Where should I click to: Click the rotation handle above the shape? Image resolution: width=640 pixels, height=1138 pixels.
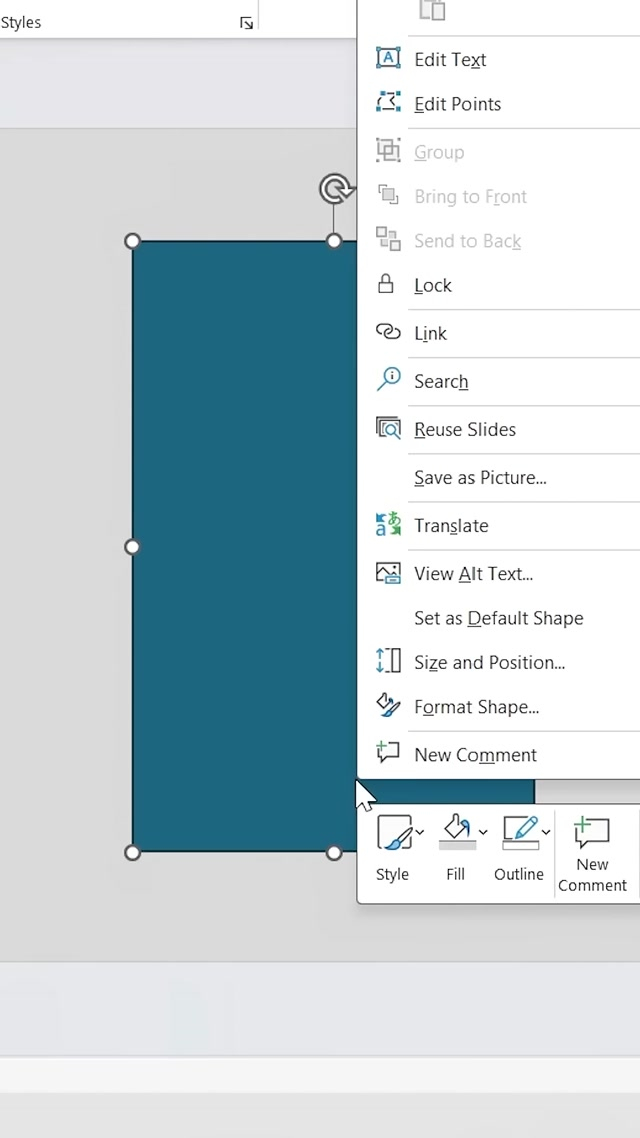point(335,188)
